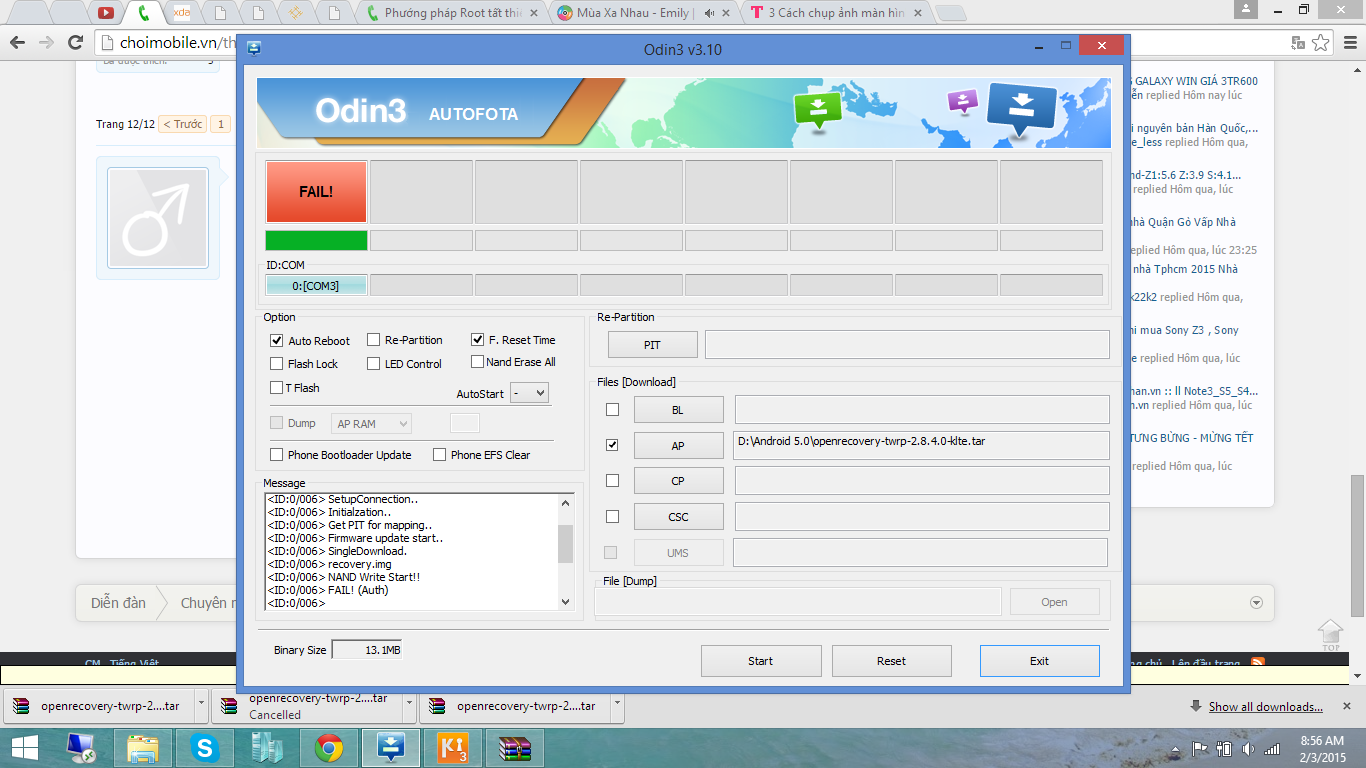
Task: Click '< Trước' previous page link
Action: click(183, 125)
